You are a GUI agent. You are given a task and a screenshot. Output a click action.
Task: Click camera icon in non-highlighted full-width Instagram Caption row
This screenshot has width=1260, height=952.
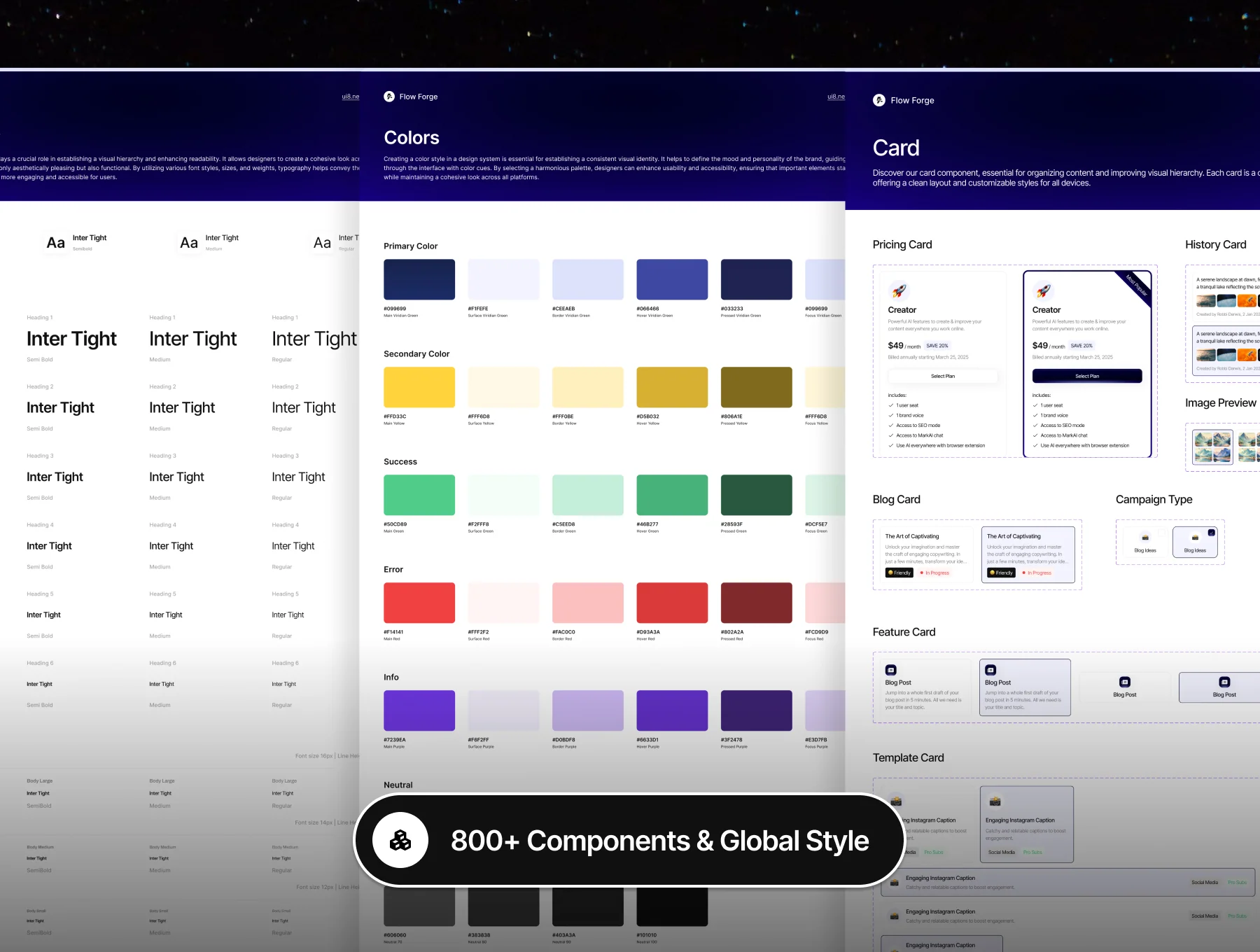(895, 916)
